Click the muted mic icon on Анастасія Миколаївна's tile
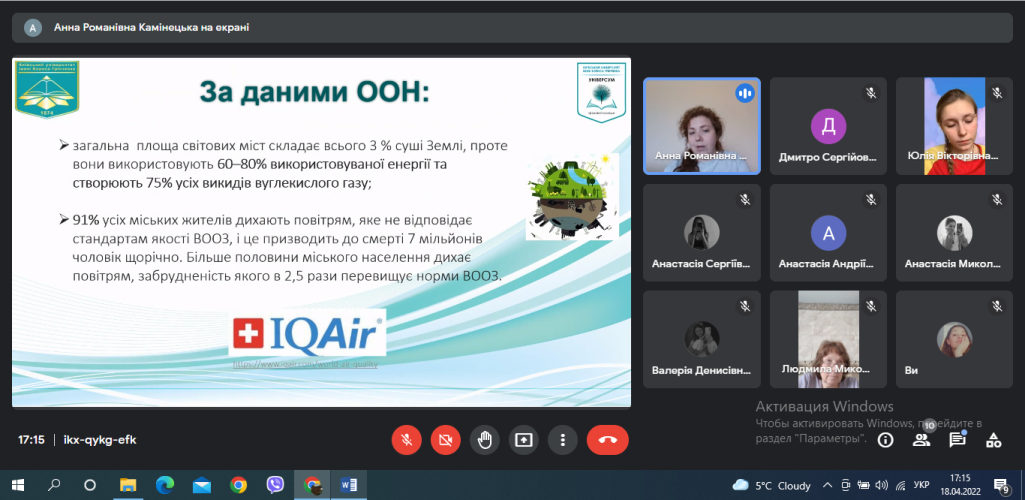Viewport: 1025px width, 500px height. click(x=997, y=199)
